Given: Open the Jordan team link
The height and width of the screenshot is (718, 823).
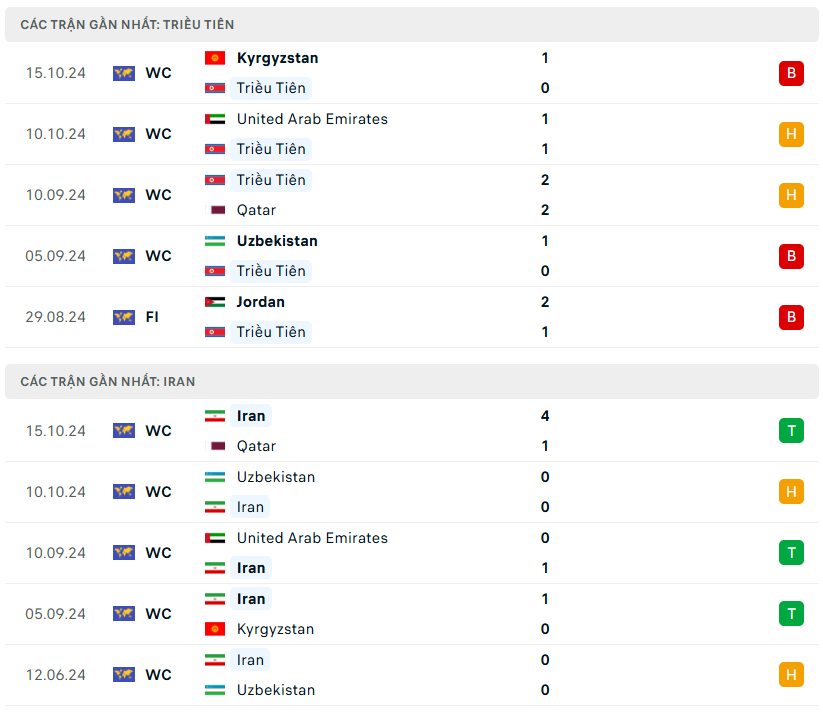Looking at the screenshot, I should point(260,302).
